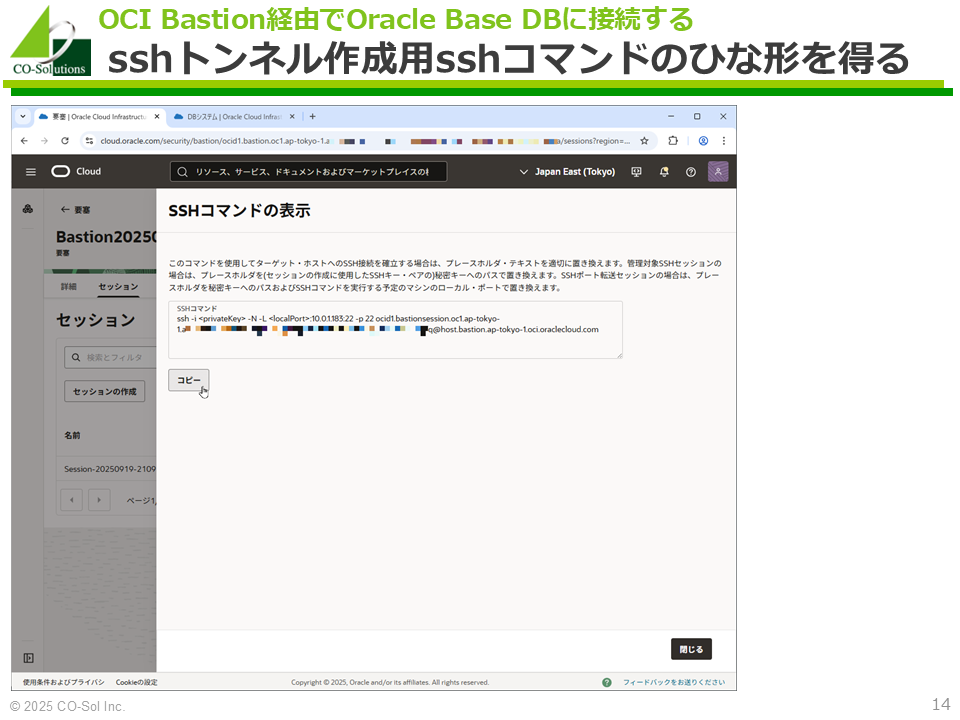Minimize the browser window

(x=671, y=116)
